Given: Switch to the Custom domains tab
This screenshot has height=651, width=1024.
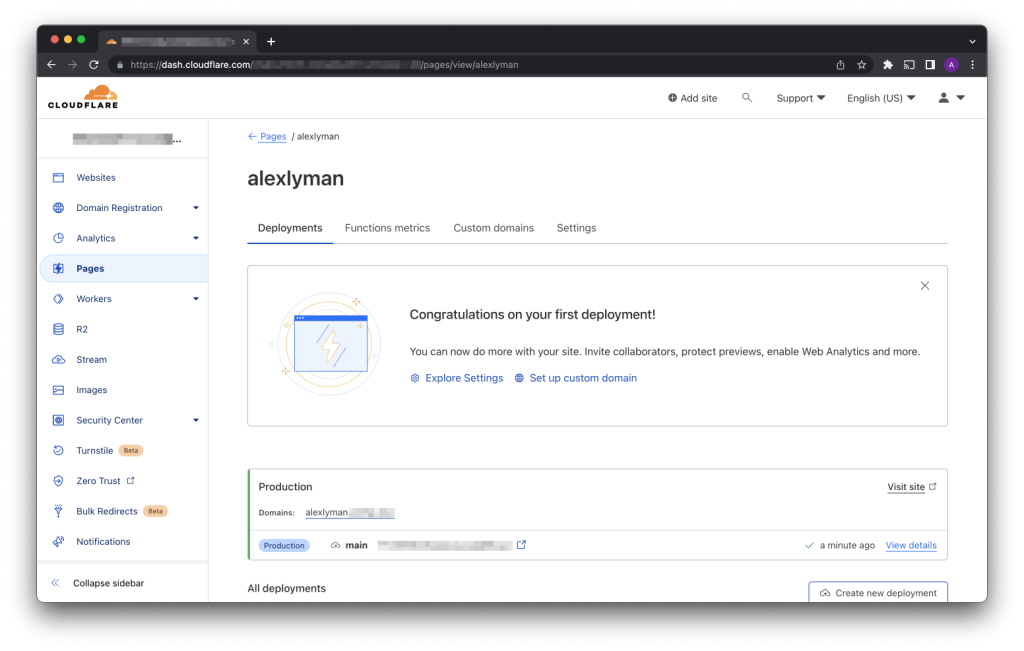Looking at the screenshot, I should click(x=493, y=228).
